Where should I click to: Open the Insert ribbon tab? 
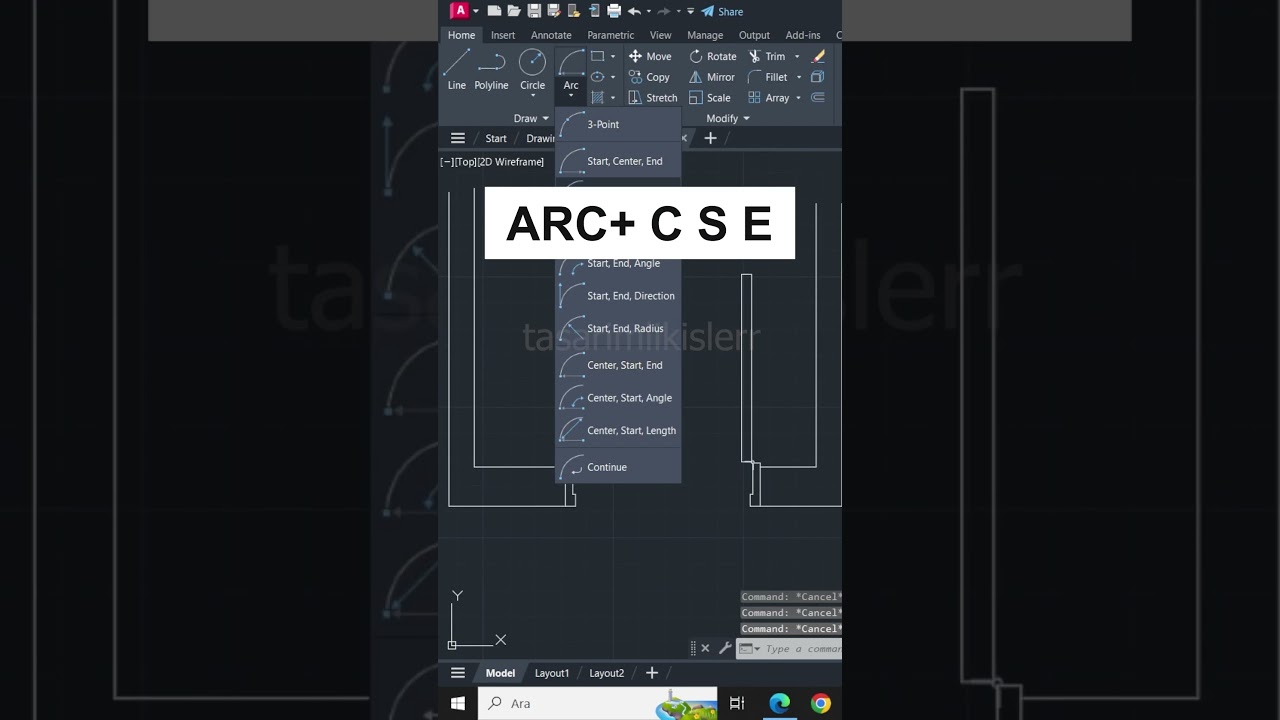(503, 35)
